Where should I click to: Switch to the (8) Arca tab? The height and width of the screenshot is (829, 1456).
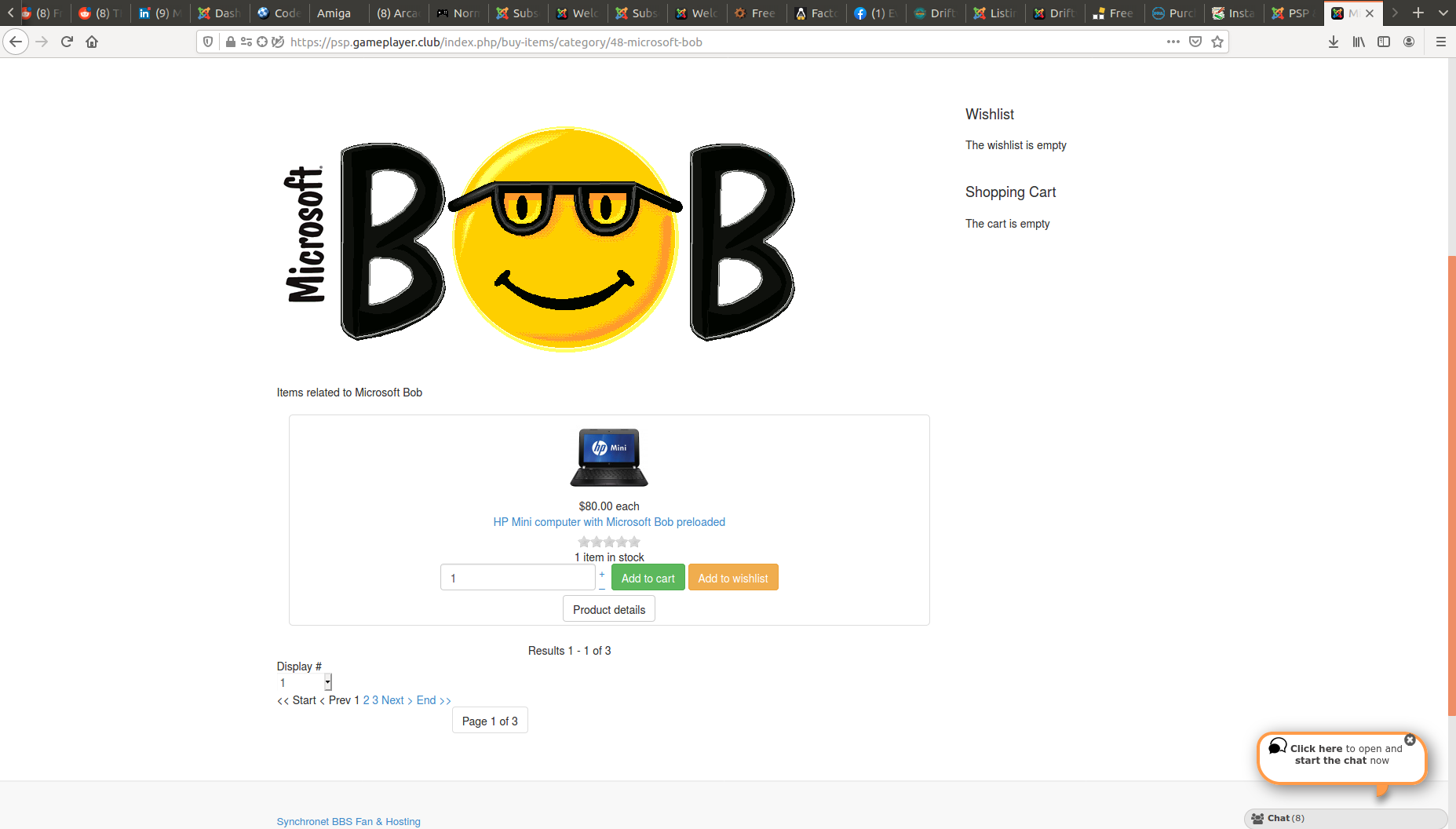pos(399,13)
